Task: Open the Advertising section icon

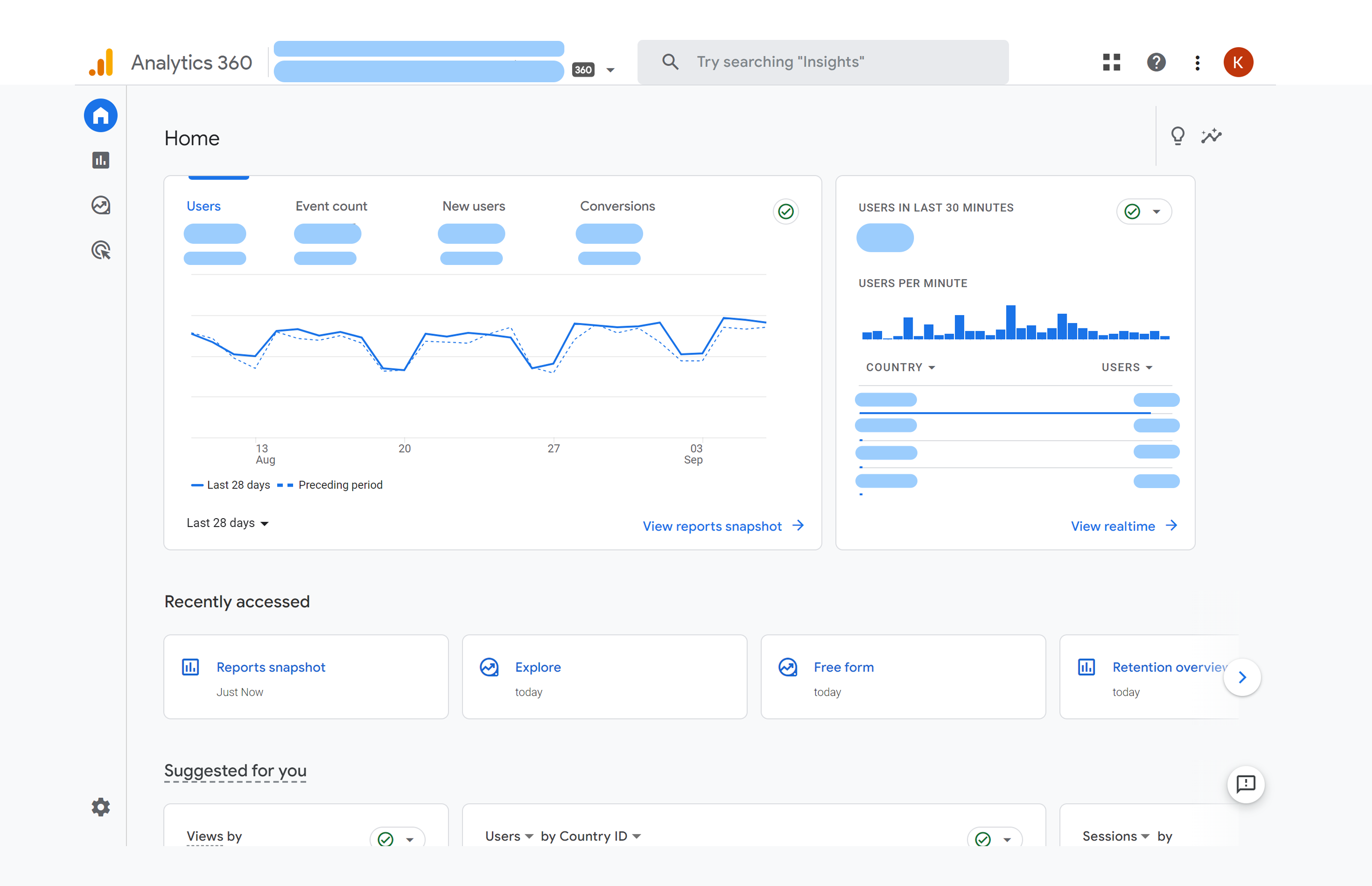Action: (x=100, y=250)
